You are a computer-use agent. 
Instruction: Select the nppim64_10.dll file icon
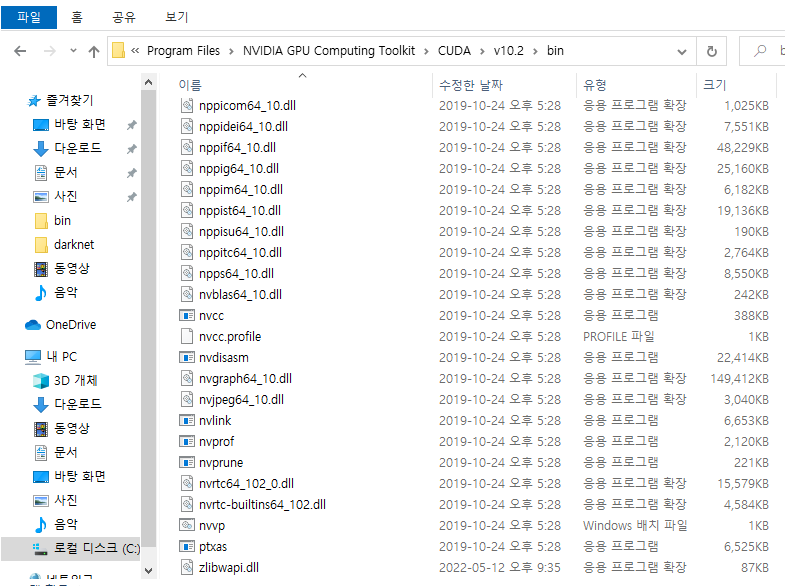pyautogui.click(x=187, y=190)
